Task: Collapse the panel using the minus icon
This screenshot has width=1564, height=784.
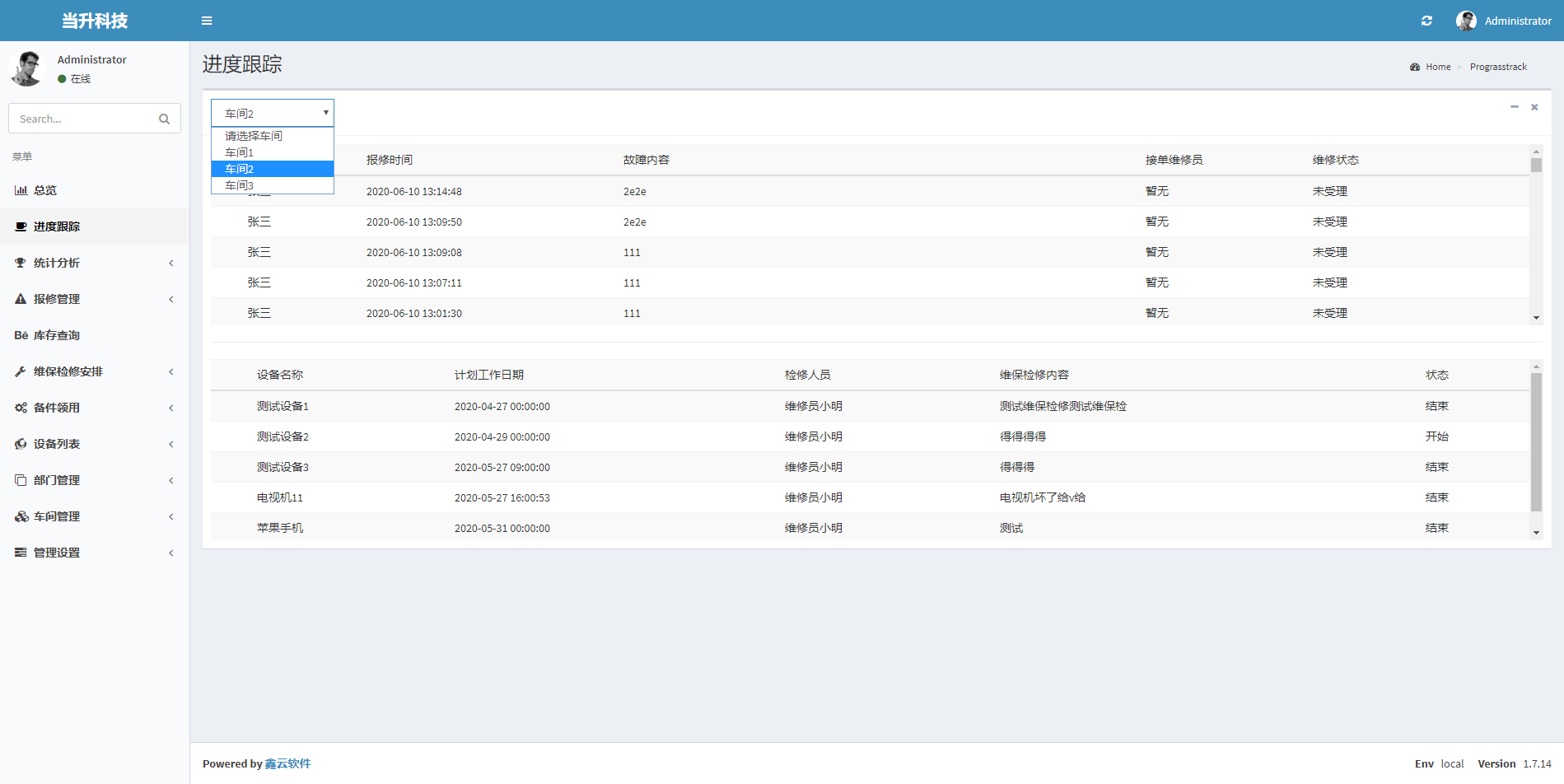Action: click(x=1514, y=107)
